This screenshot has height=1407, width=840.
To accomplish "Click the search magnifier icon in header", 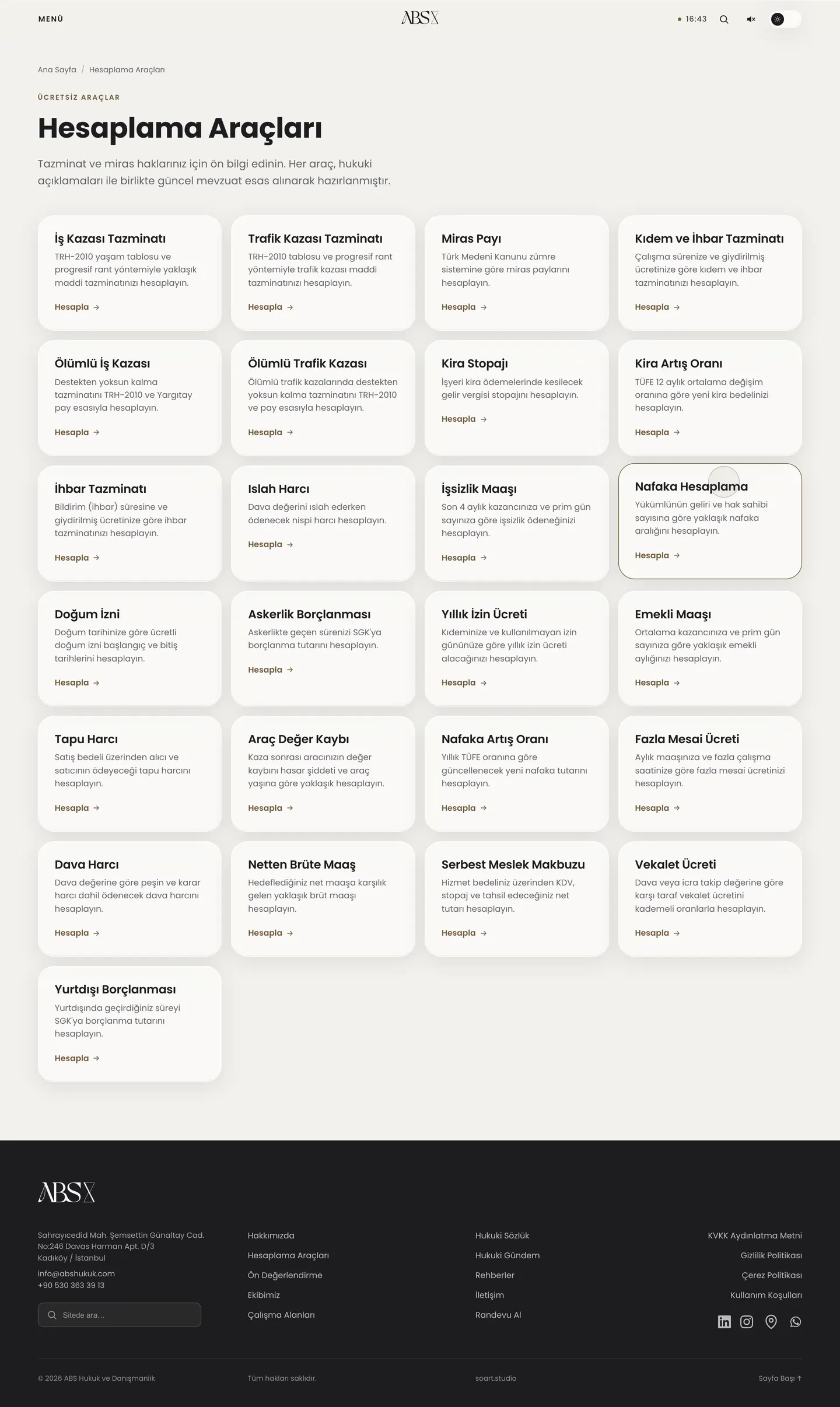I will 724,19.
